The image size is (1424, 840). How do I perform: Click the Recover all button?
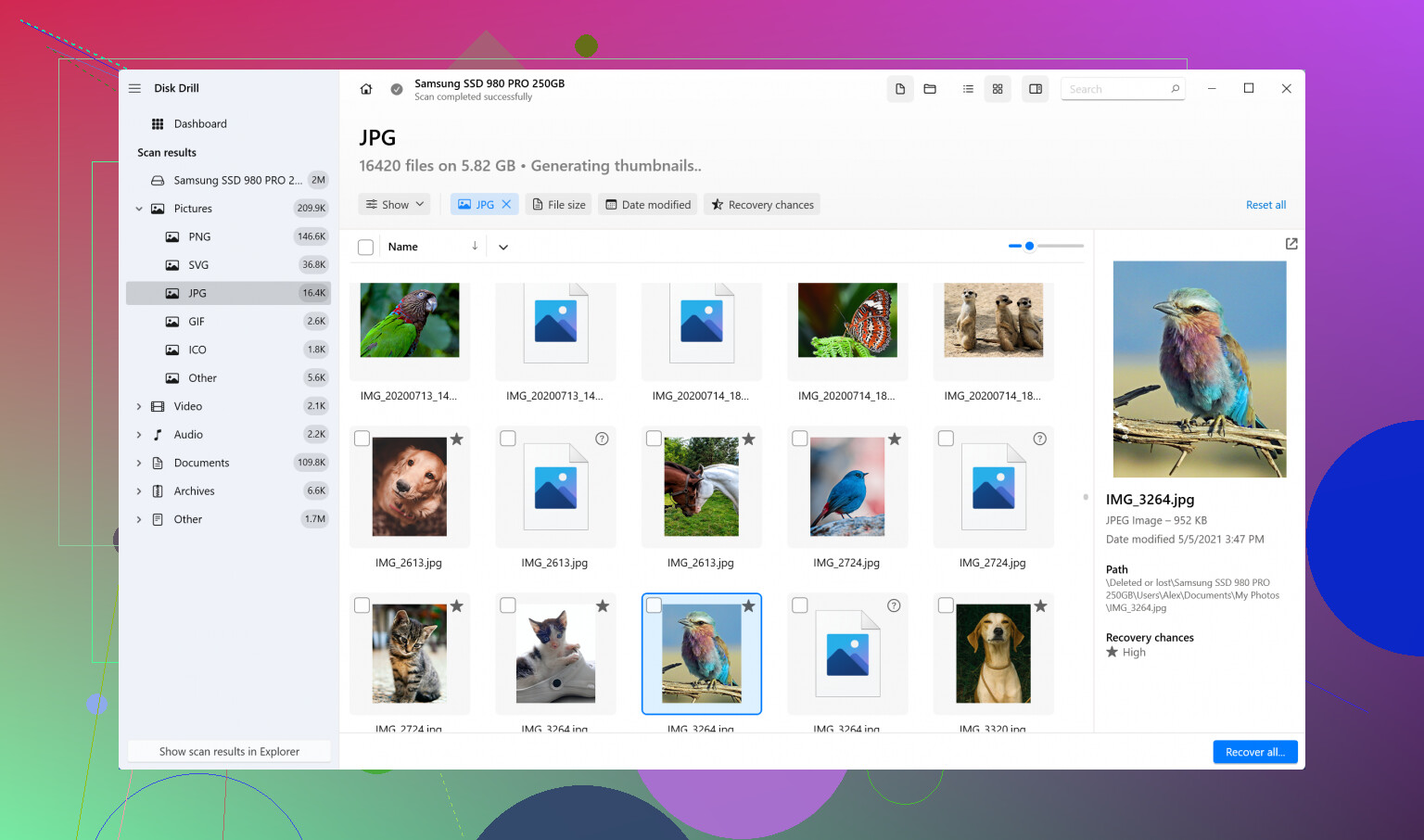1254,752
